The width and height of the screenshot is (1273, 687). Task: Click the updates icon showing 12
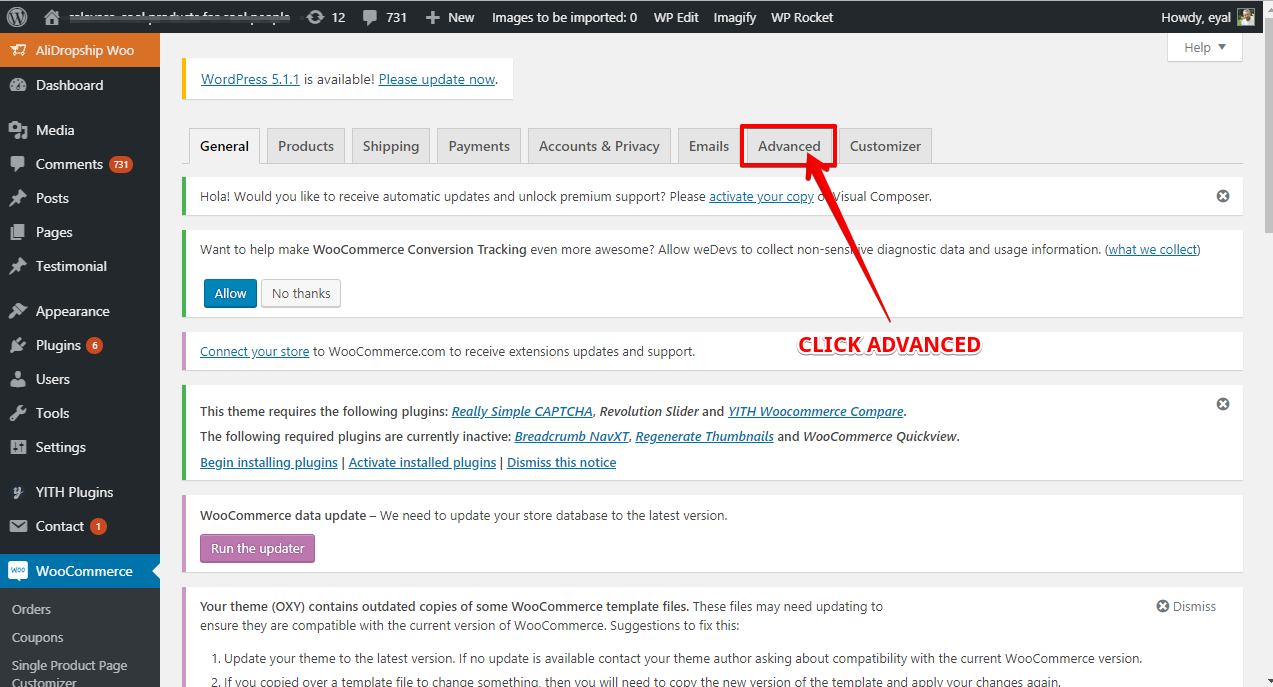316,17
